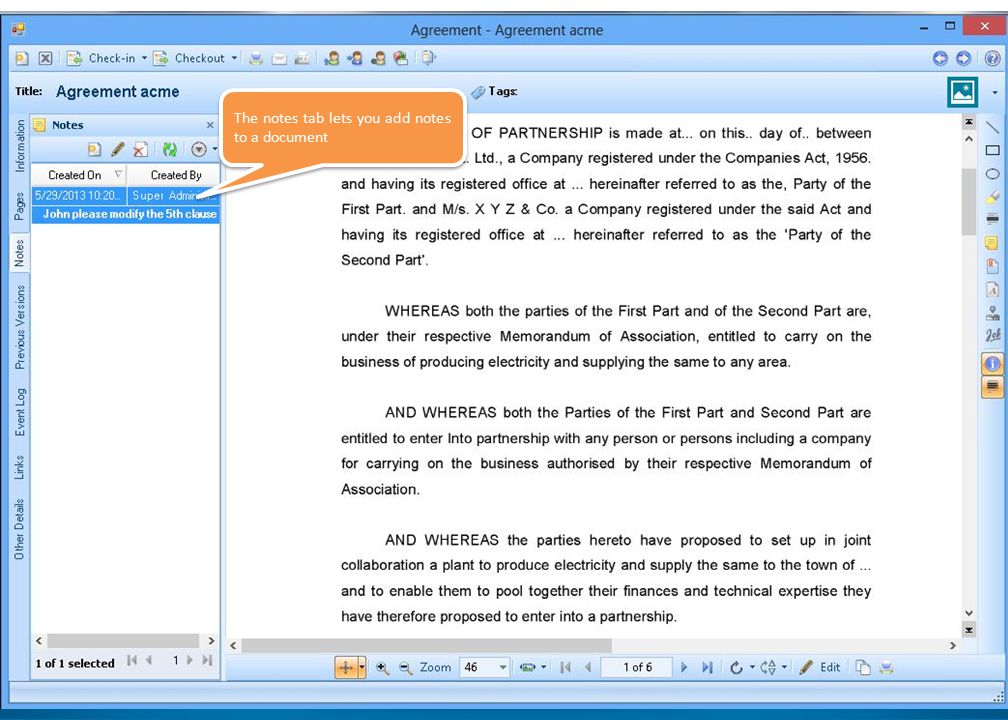Select the Line annotation tool

[993, 127]
